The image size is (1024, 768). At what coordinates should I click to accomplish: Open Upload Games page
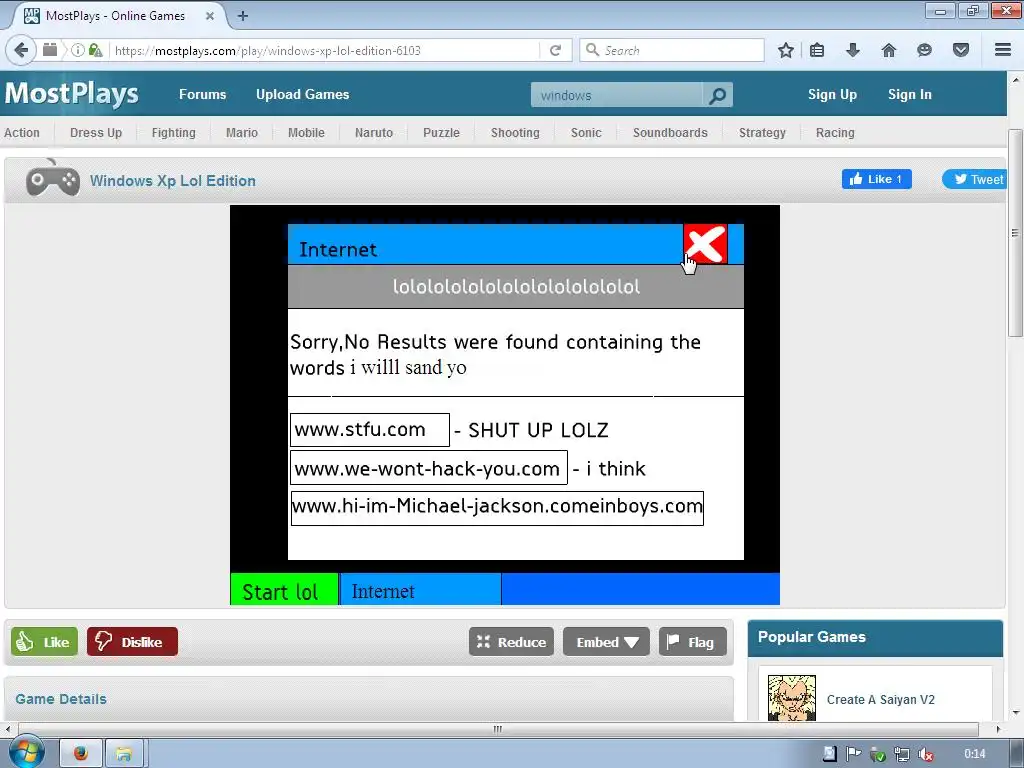(302, 95)
